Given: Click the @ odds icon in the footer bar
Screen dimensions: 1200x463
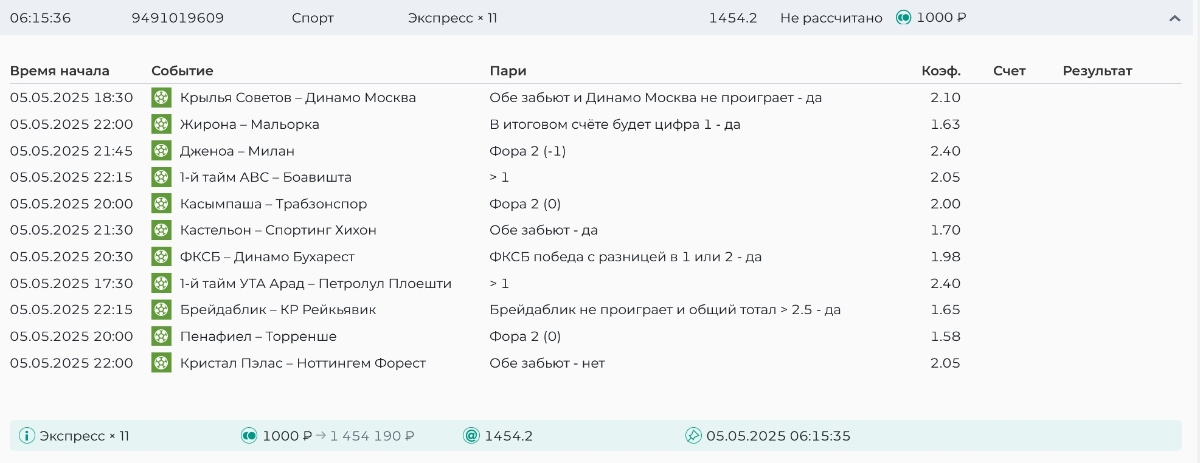Looking at the screenshot, I should pyautogui.click(x=471, y=436).
